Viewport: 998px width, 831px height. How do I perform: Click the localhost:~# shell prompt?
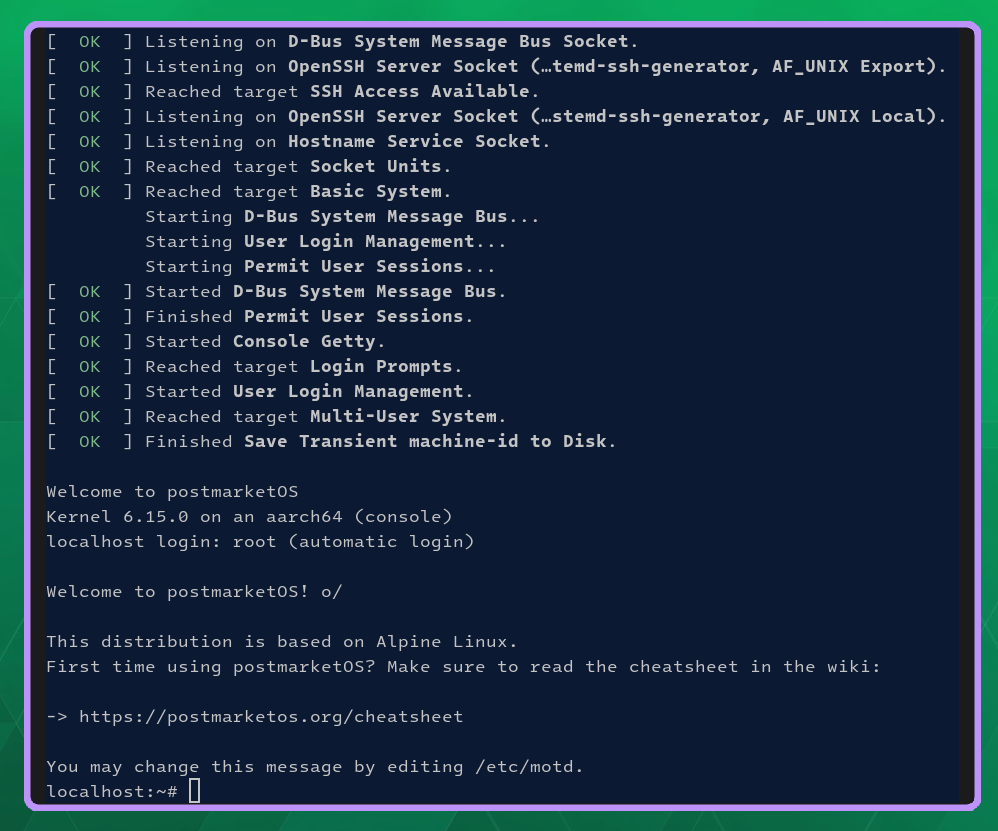tap(112, 792)
